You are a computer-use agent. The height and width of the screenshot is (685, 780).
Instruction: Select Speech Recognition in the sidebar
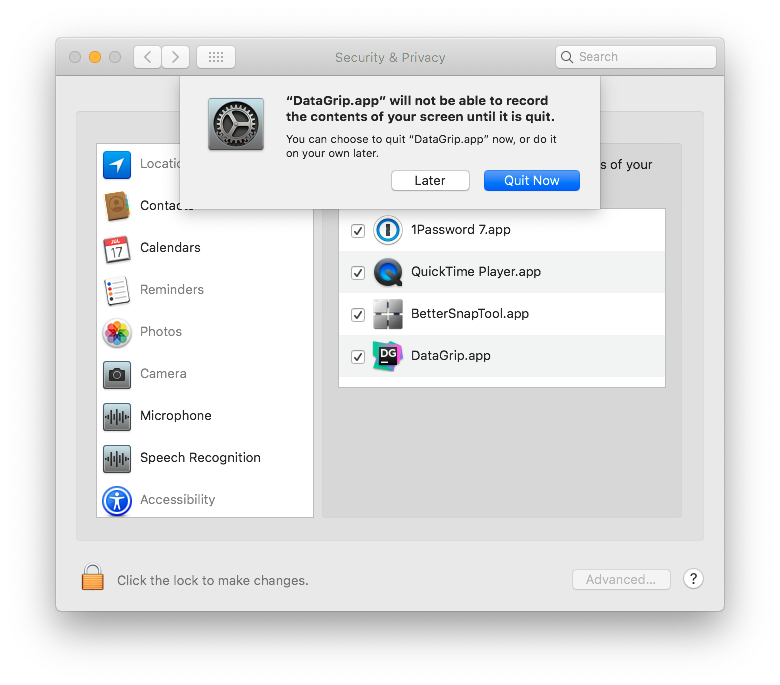[200, 458]
